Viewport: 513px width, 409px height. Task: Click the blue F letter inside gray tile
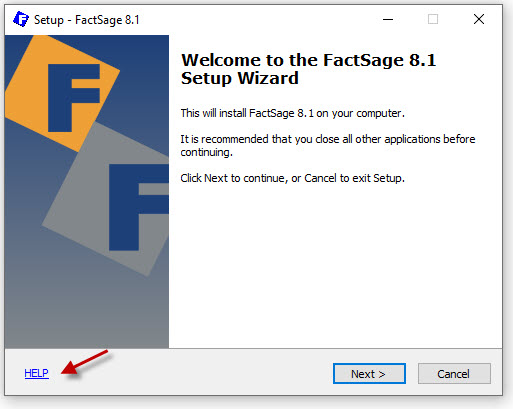coord(138,207)
